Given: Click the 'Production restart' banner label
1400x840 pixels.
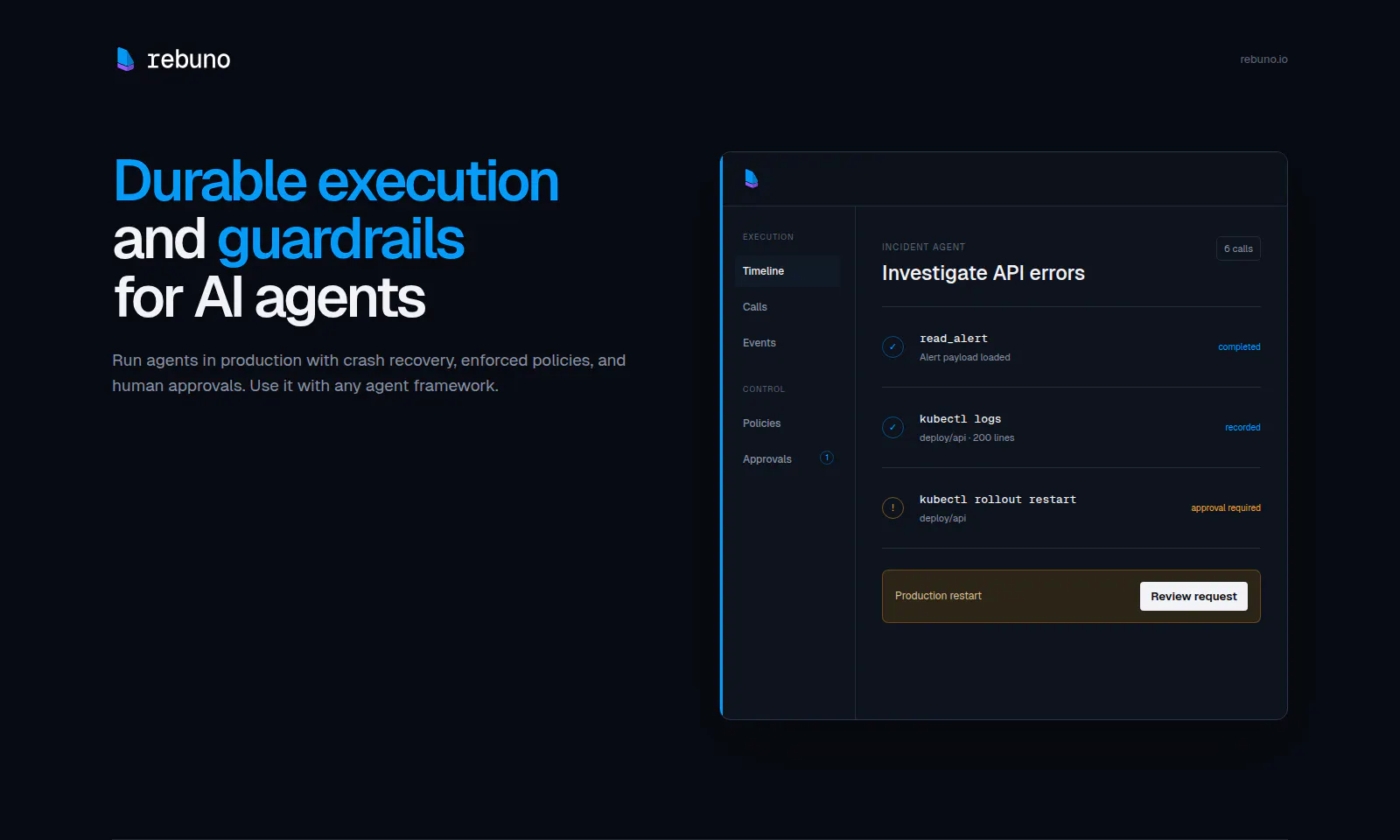Looking at the screenshot, I should pyautogui.click(x=938, y=596).
